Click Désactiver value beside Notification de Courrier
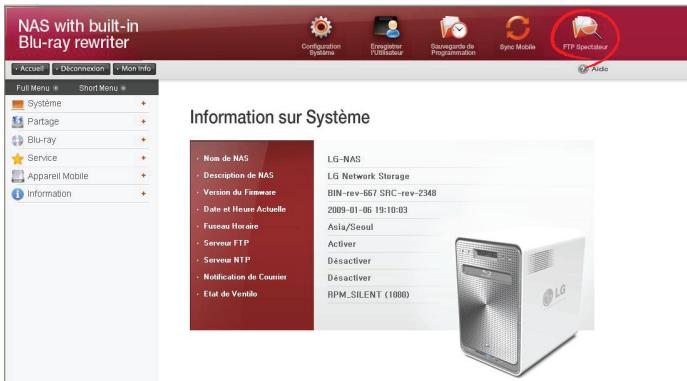 tap(349, 278)
